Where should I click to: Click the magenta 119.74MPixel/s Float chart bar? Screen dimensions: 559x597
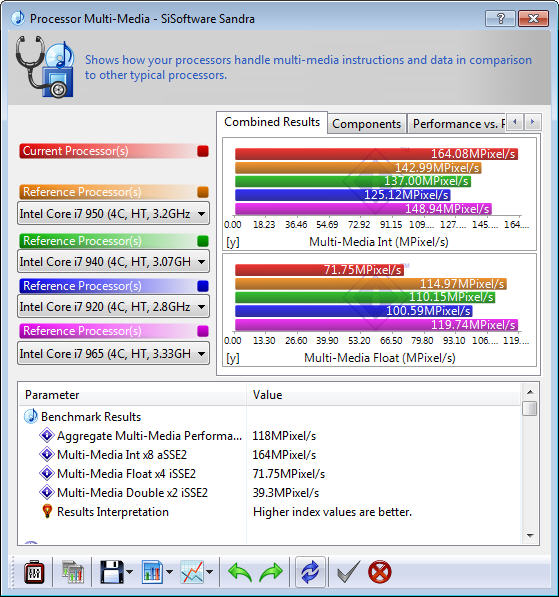(376, 325)
